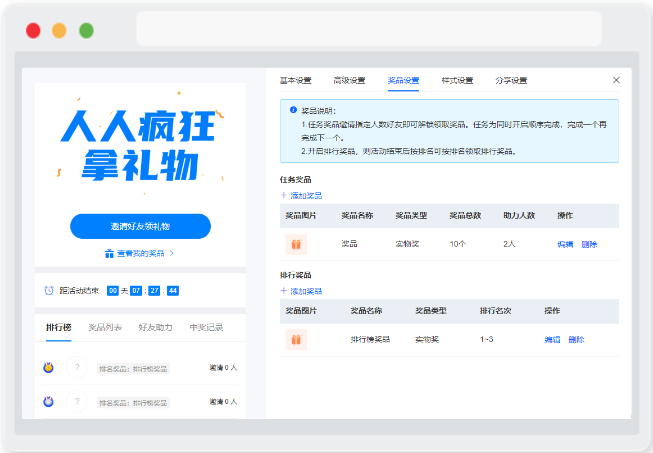Image resolution: width=653 pixels, height=453 pixels.
Task: Click the countdown seconds box 44
Action: [x=173, y=291]
